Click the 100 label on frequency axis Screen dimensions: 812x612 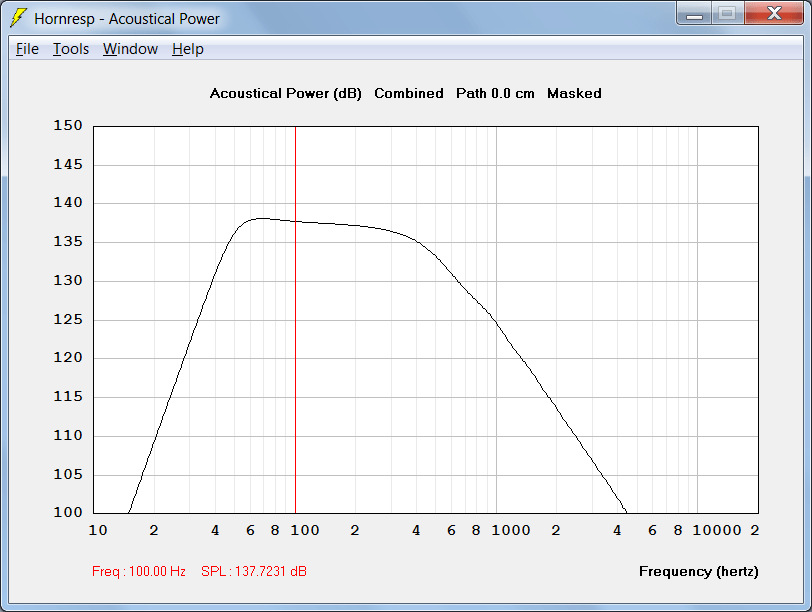[305, 531]
